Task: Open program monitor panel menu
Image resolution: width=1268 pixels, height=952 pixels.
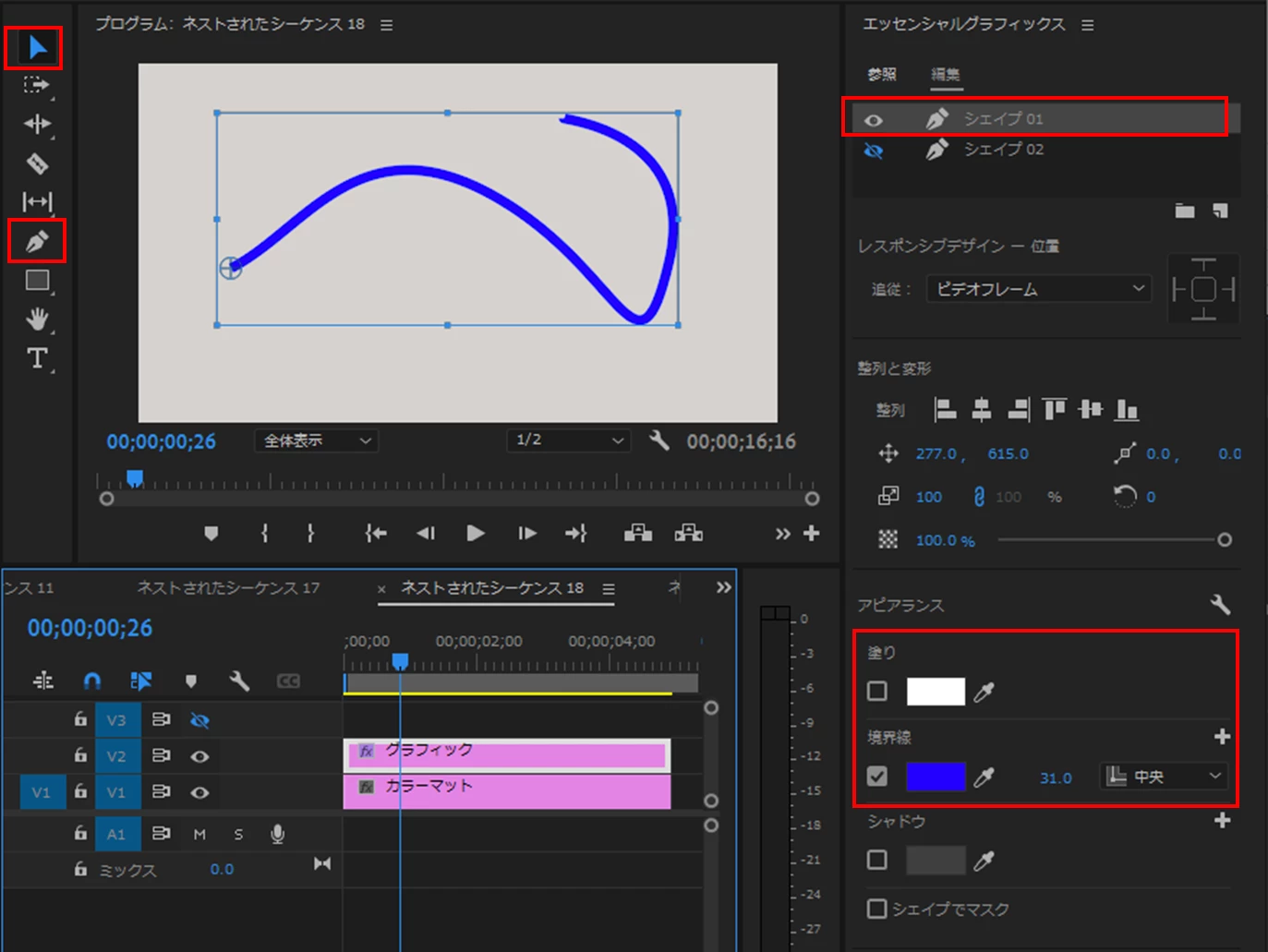Action: tap(386, 25)
